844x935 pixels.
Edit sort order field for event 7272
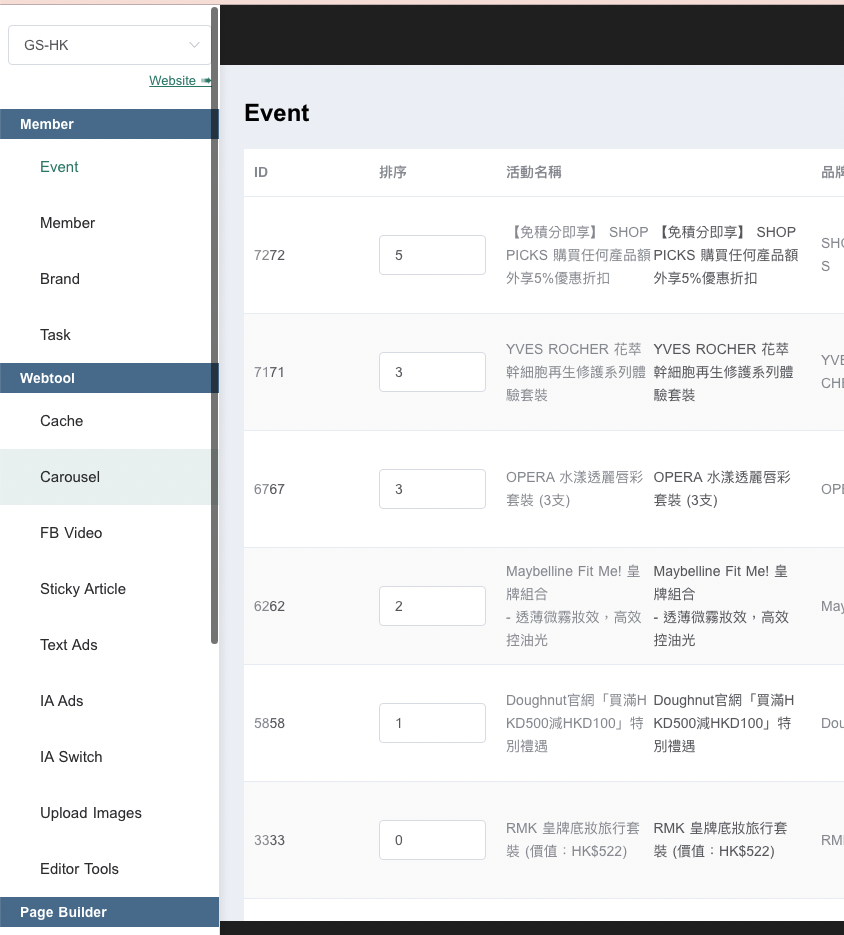[x=432, y=255]
